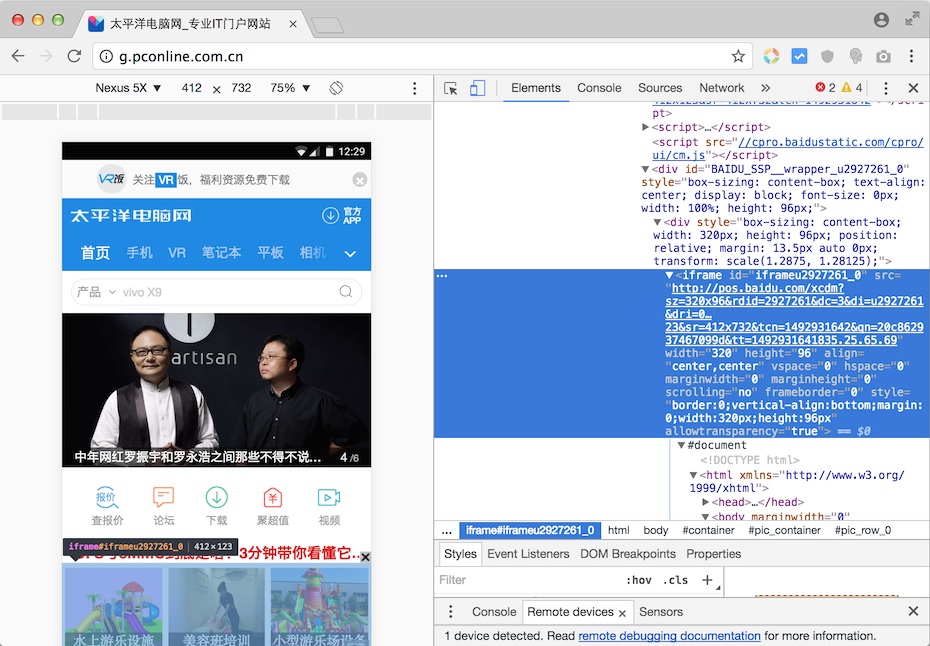
Task: Open the 75% zoom dropdown
Action: coord(290,88)
